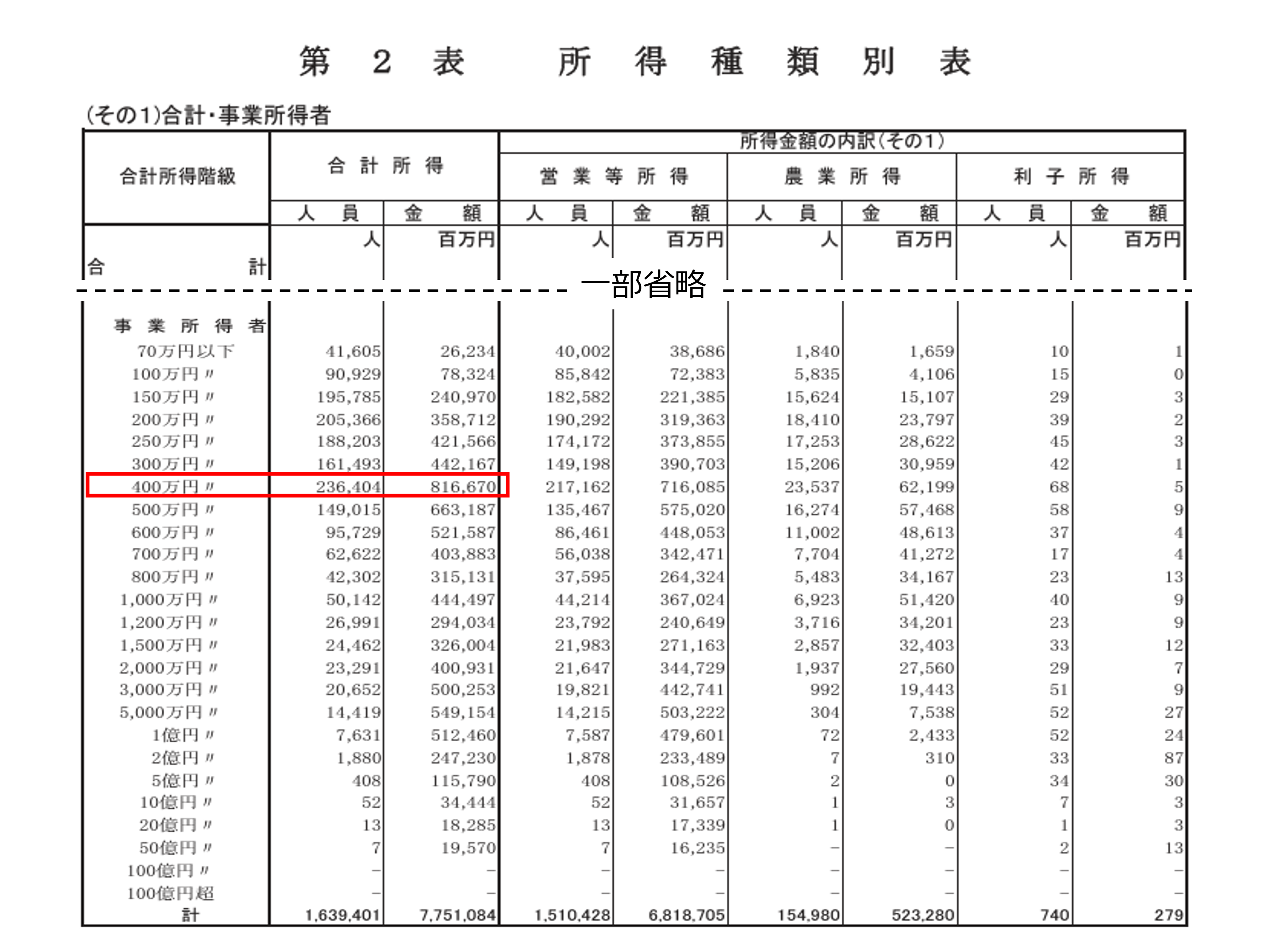The image size is (1269, 952).
Task: Click the value 62,199
Action: (x=927, y=487)
